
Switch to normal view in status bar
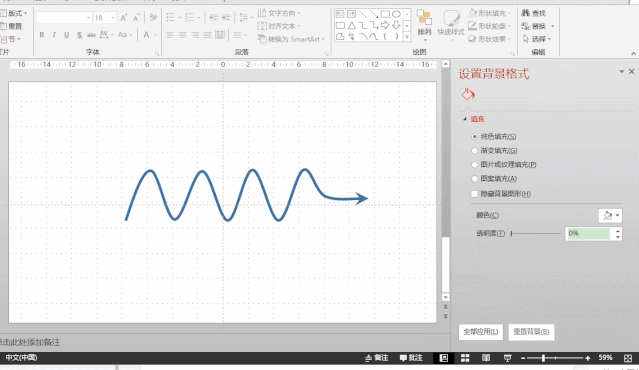point(444,358)
